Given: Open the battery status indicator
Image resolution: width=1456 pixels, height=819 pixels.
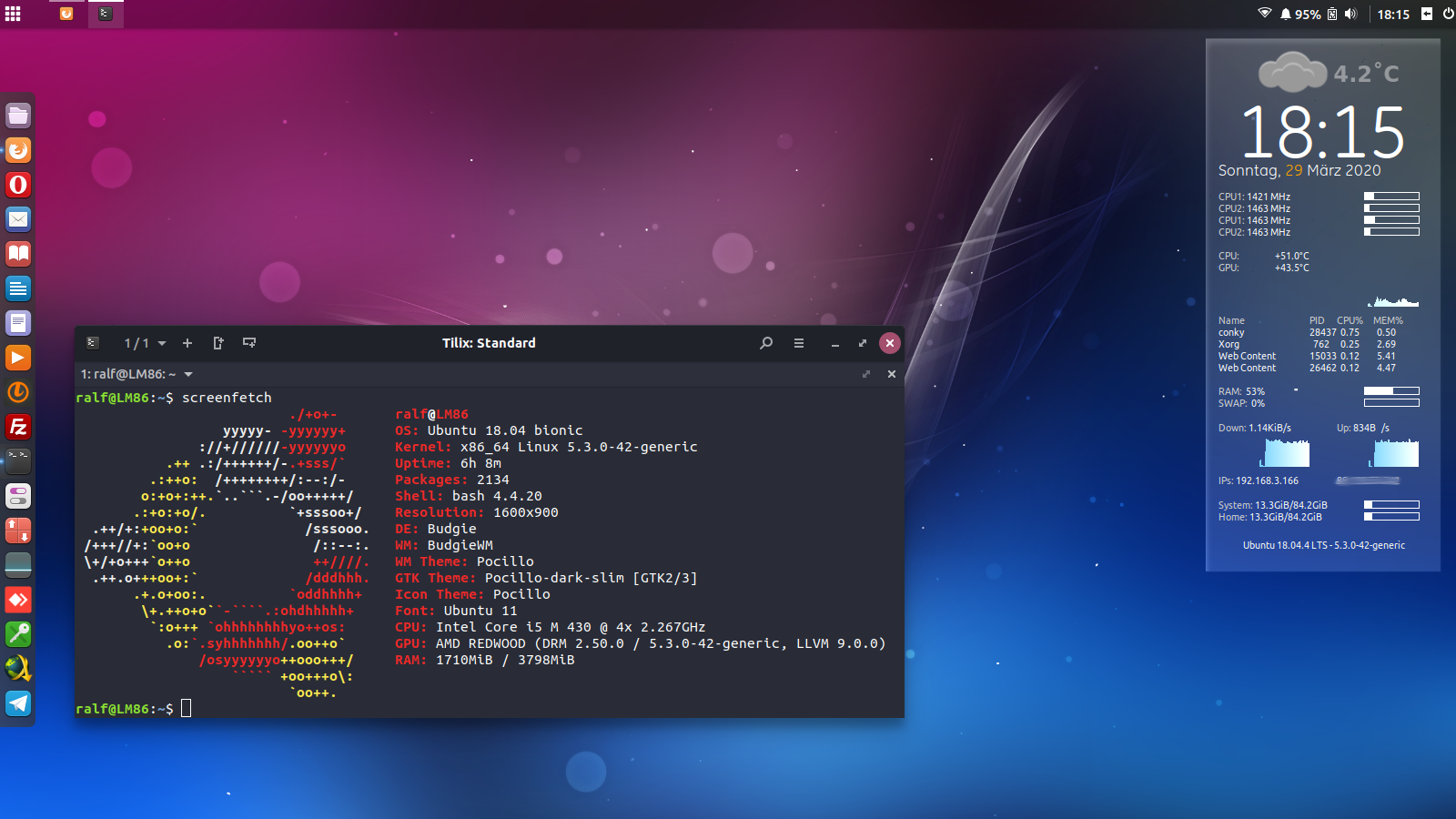Looking at the screenshot, I should pos(1332,15).
